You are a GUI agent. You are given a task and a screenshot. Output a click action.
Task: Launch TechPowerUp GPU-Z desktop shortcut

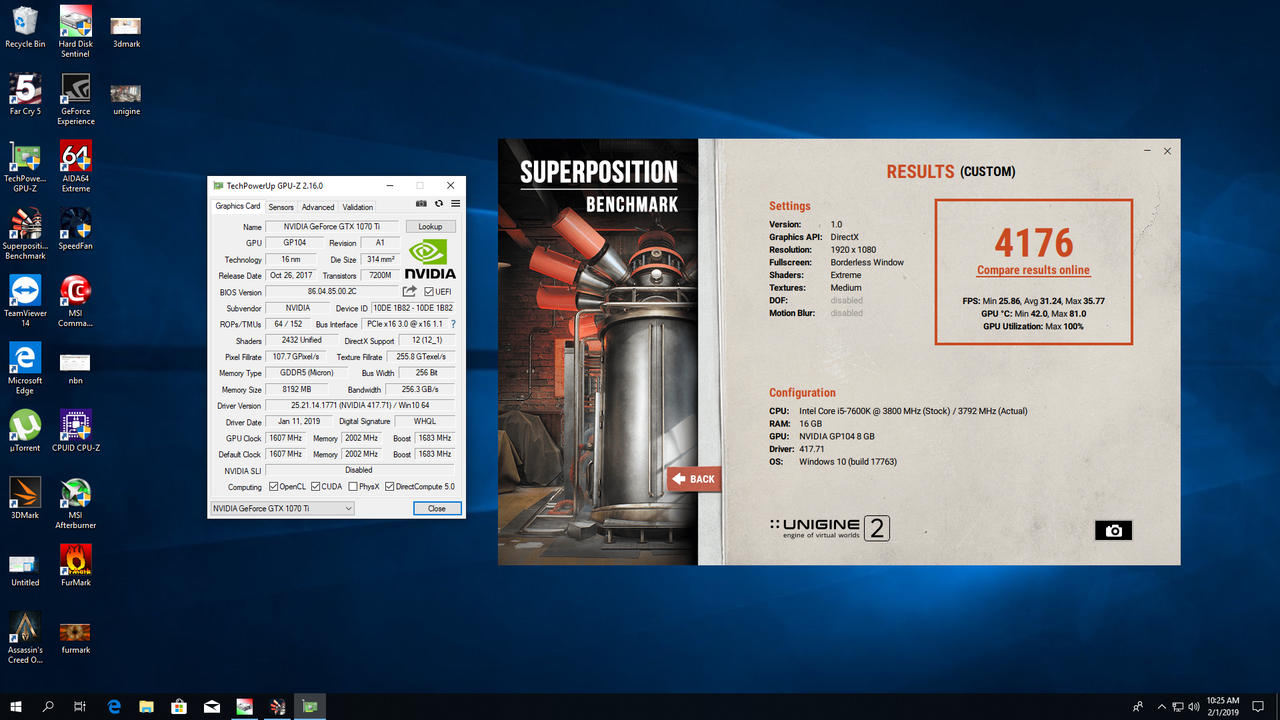coord(25,166)
